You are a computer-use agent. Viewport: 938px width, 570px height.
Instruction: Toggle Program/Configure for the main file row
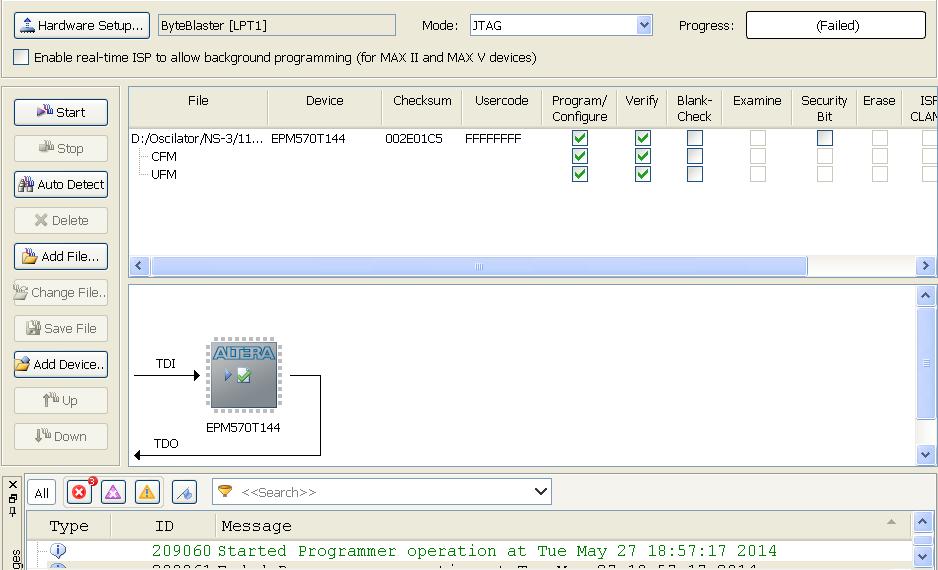pos(580,138)
